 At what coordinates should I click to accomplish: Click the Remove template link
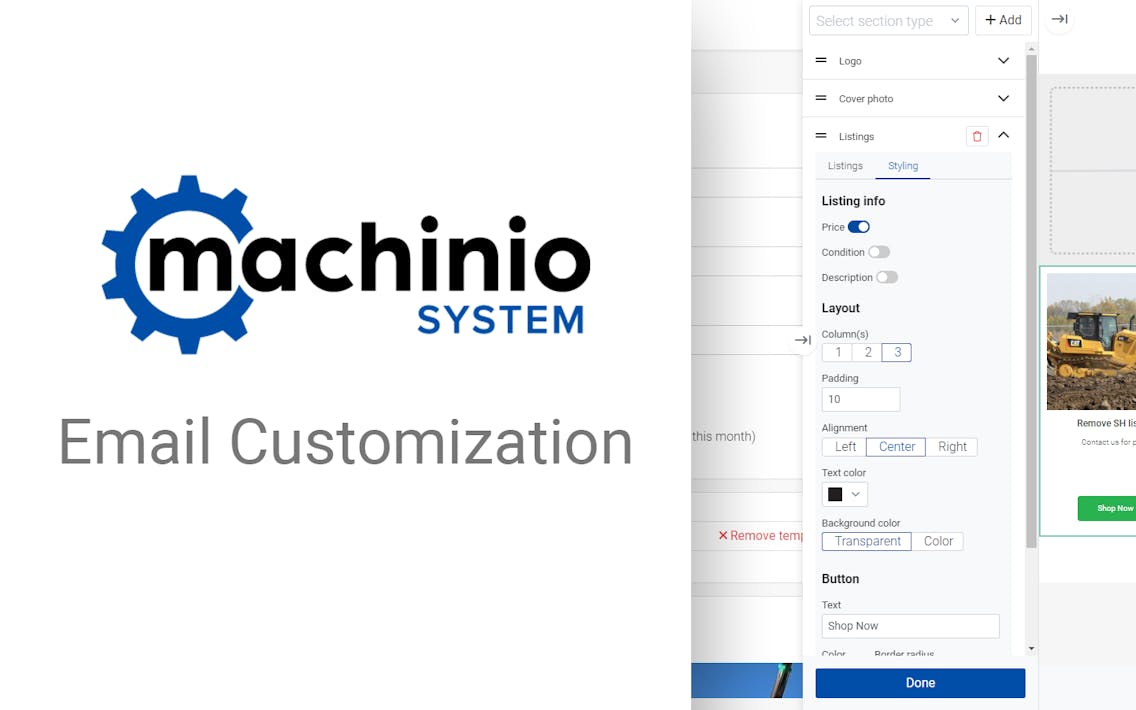761,535
